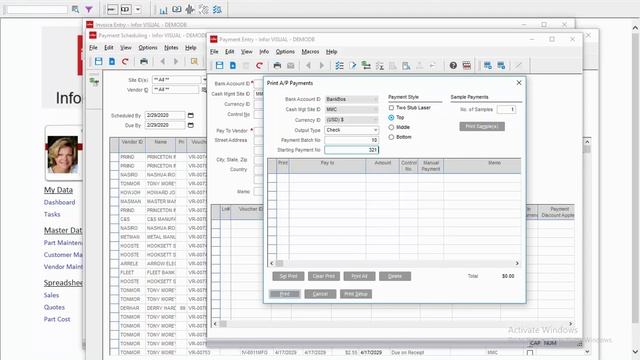Screen dimensions: 640x360
Task: Click Next arrow in Payment Entry toolbar
Action: [322, 65]
